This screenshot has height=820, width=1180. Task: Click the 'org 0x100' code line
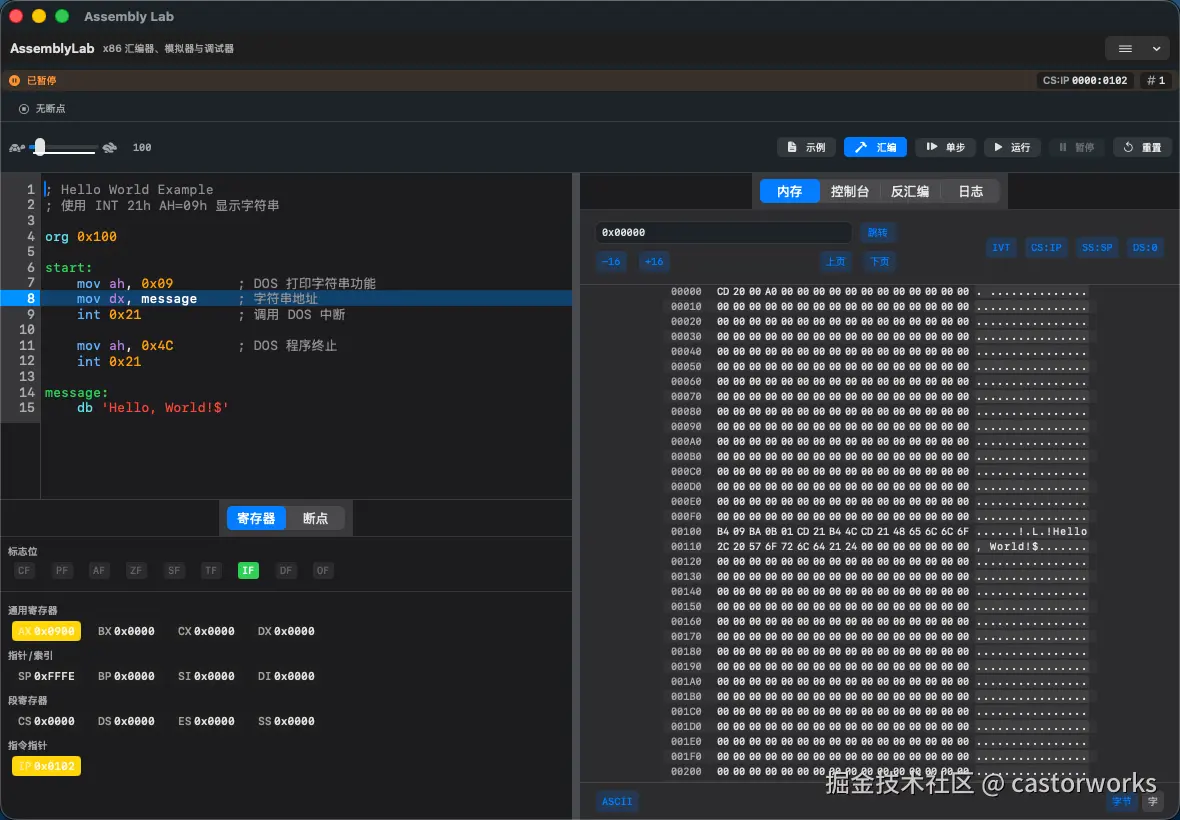point(81,236)
